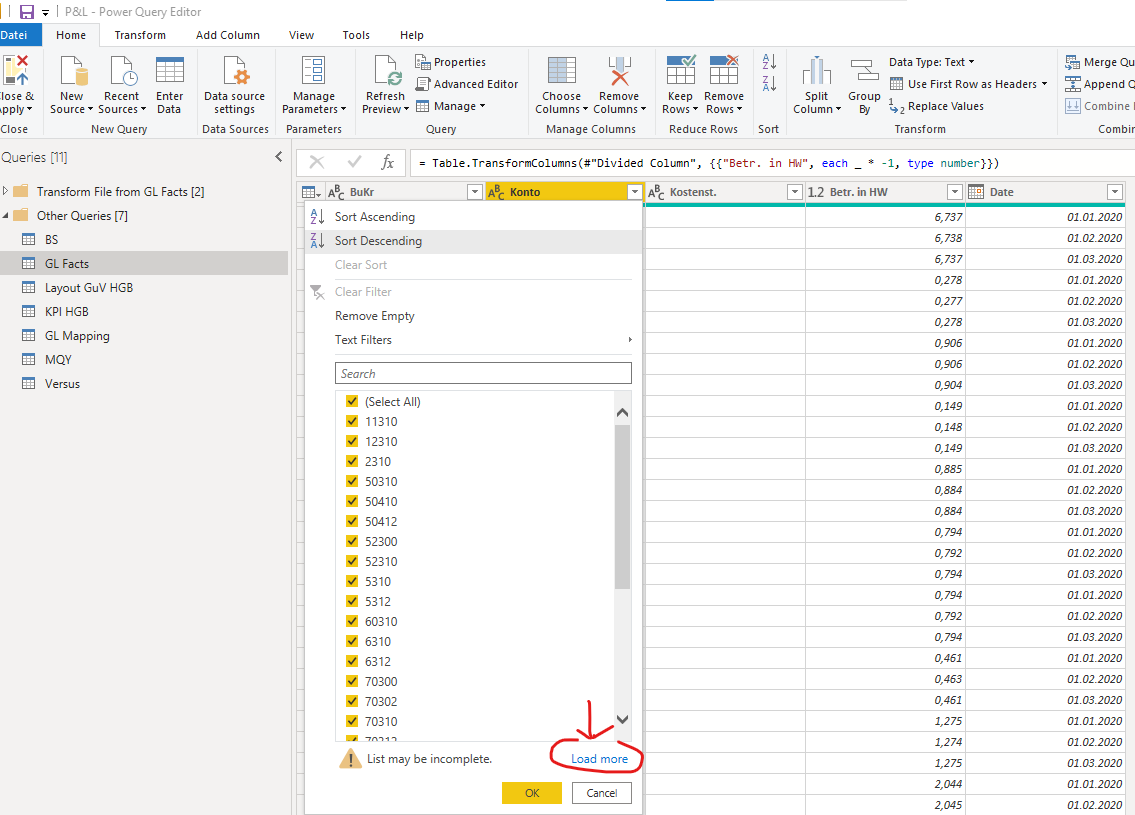Toggle the (Select All) checkbox

coord(352,401)
